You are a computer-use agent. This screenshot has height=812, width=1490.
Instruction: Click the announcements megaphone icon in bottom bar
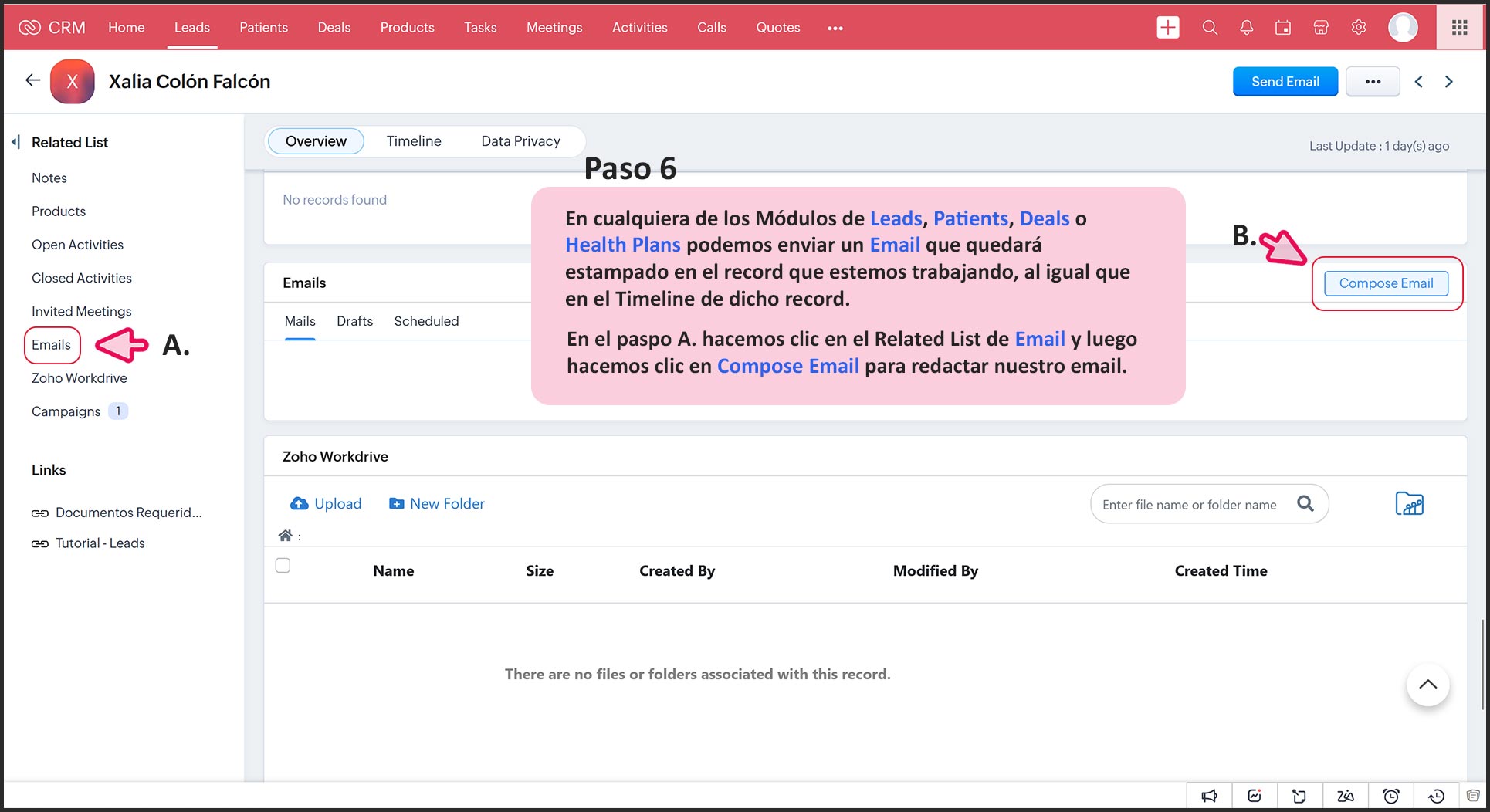tap(1209, 796)
